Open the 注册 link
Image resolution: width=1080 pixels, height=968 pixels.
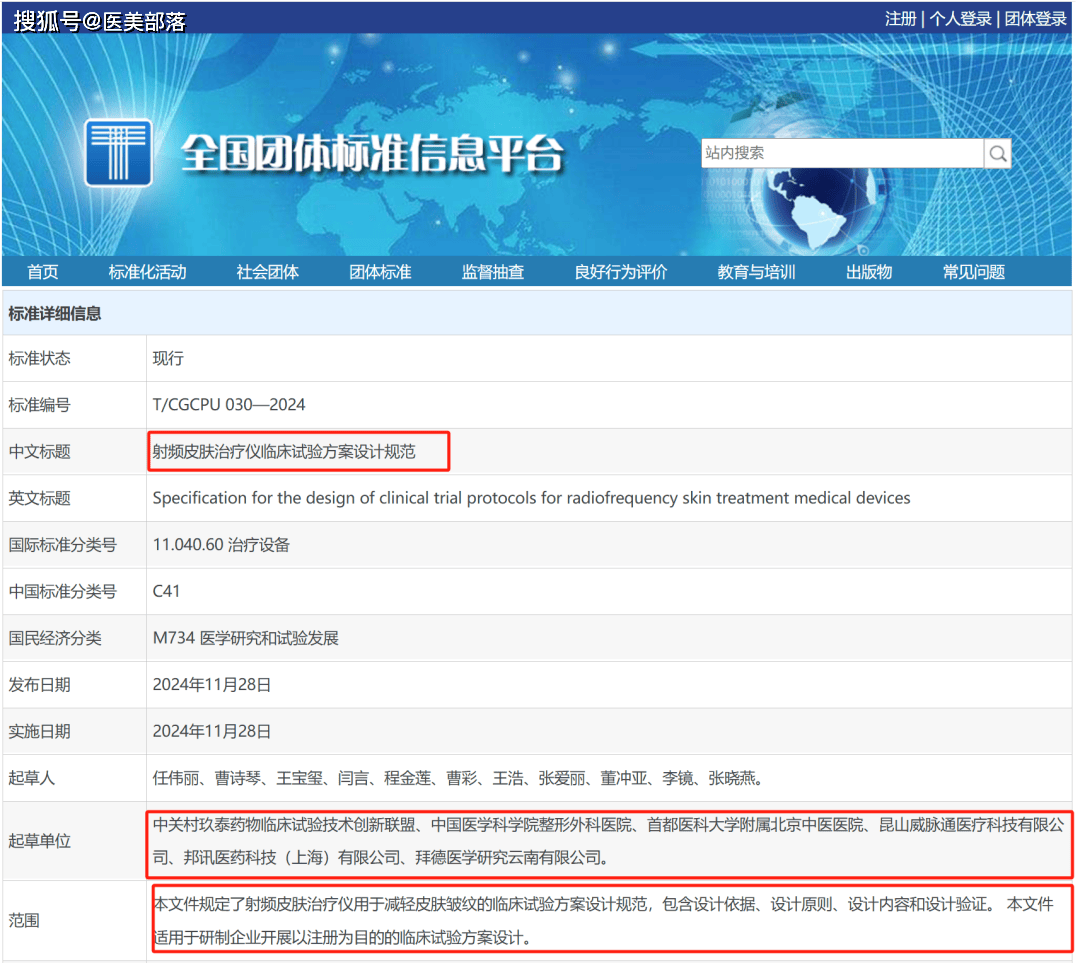click(900, 19)
